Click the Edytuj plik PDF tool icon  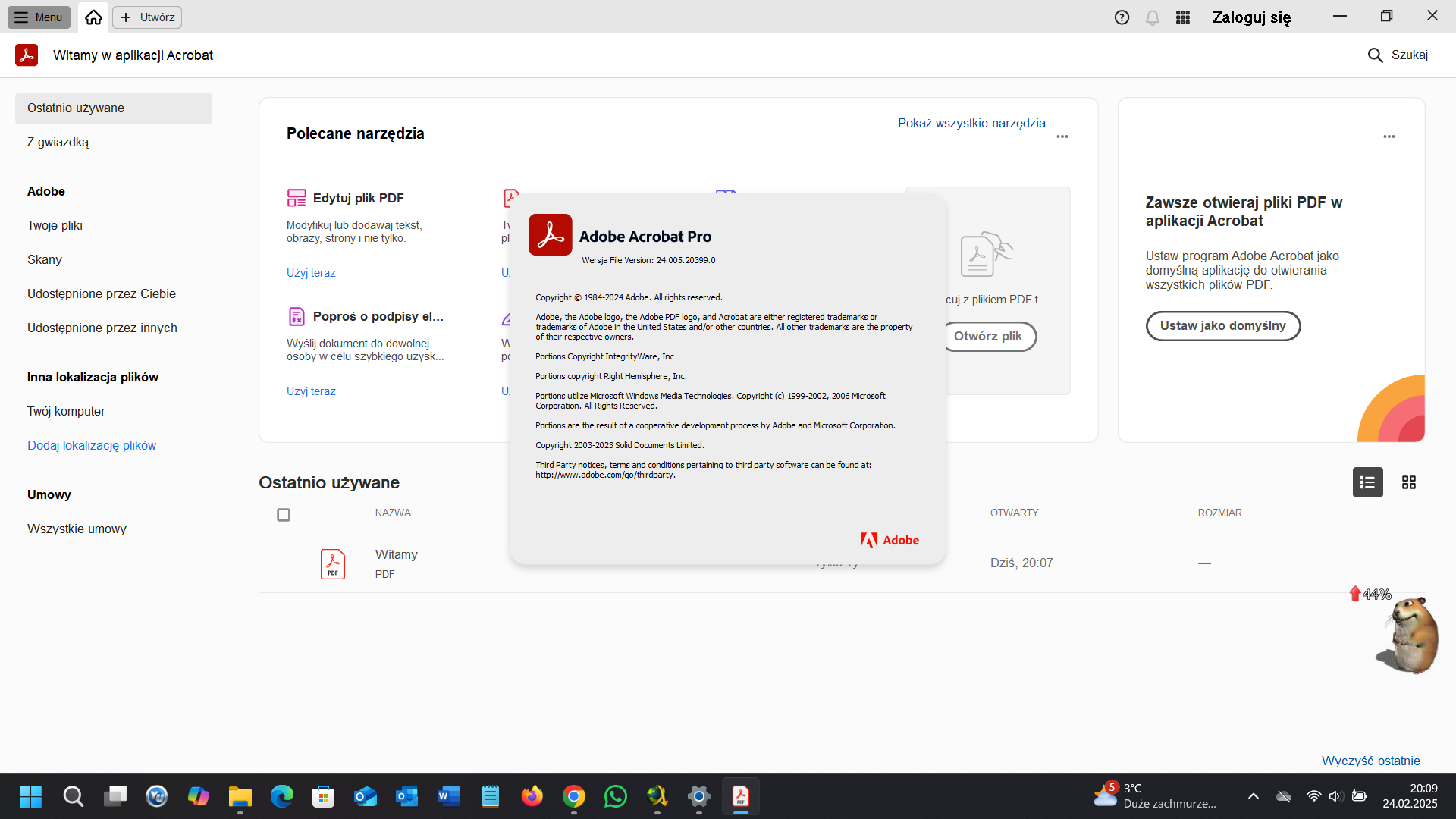[297, 198]
